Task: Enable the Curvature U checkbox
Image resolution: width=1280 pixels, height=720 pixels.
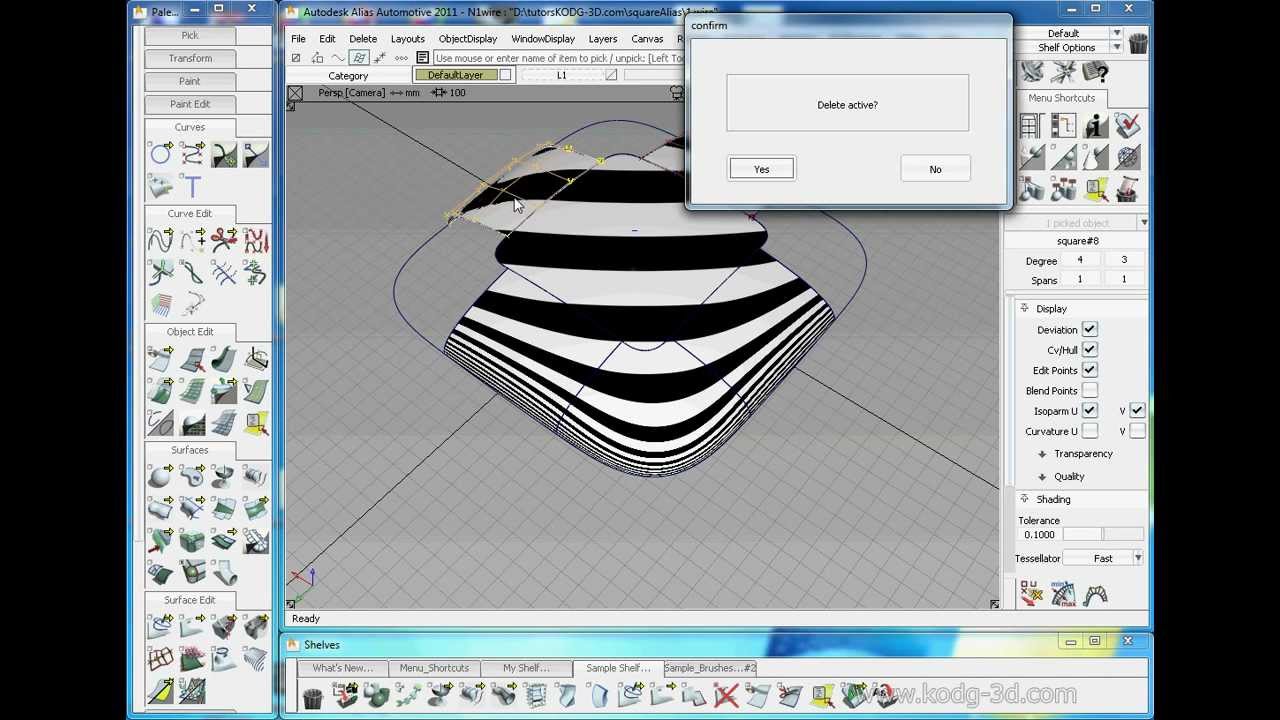Action: [x=1089, y=431]
